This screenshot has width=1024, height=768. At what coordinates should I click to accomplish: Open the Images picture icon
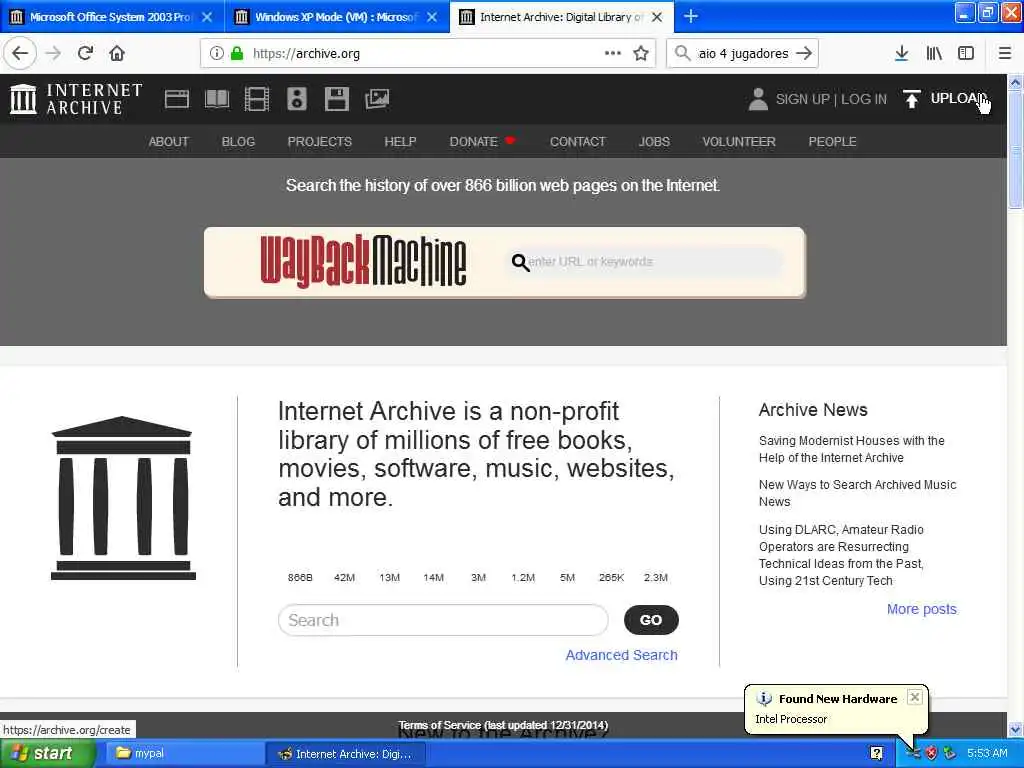coord(377,99)
